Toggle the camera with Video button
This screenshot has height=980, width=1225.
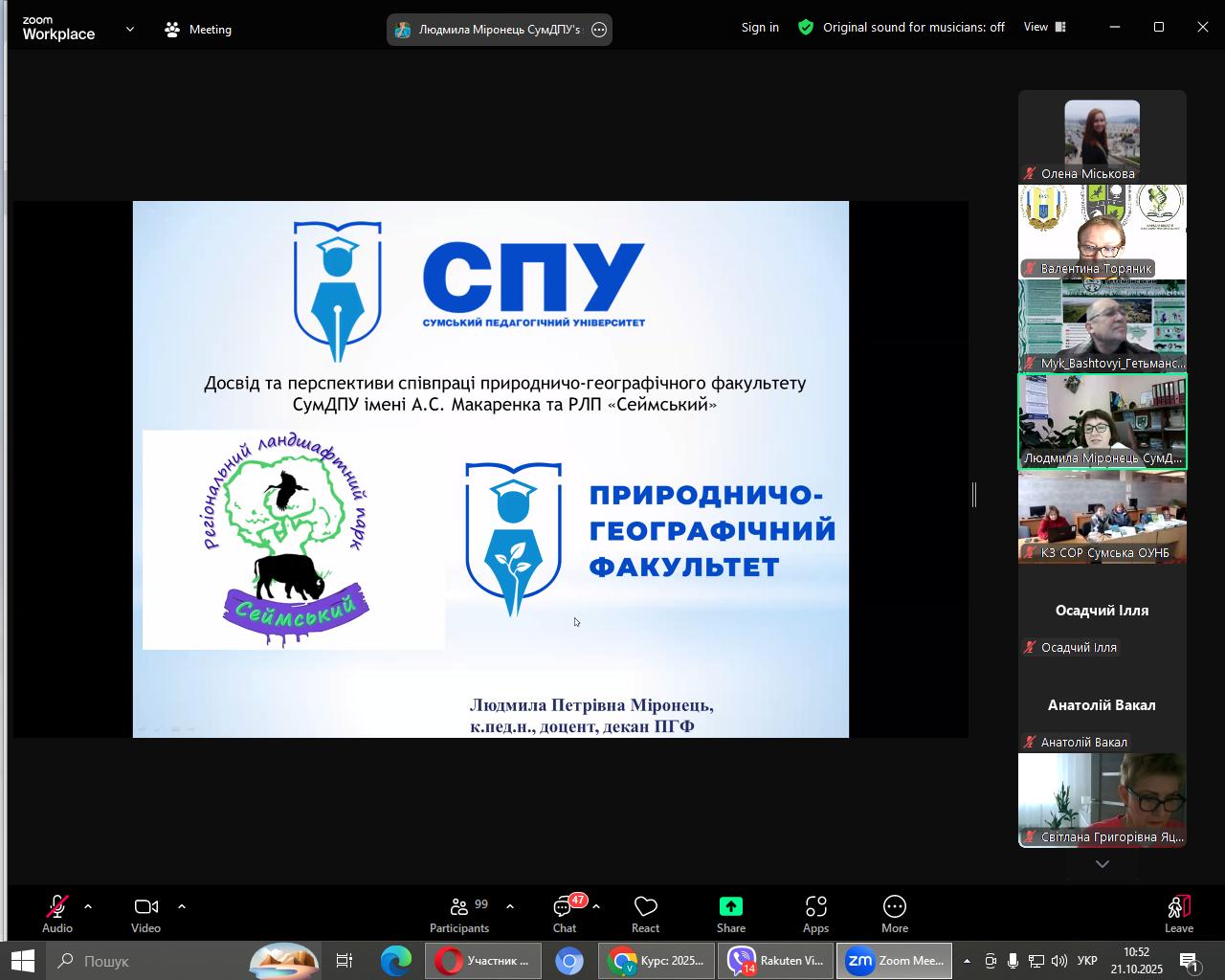click(145, 914)
